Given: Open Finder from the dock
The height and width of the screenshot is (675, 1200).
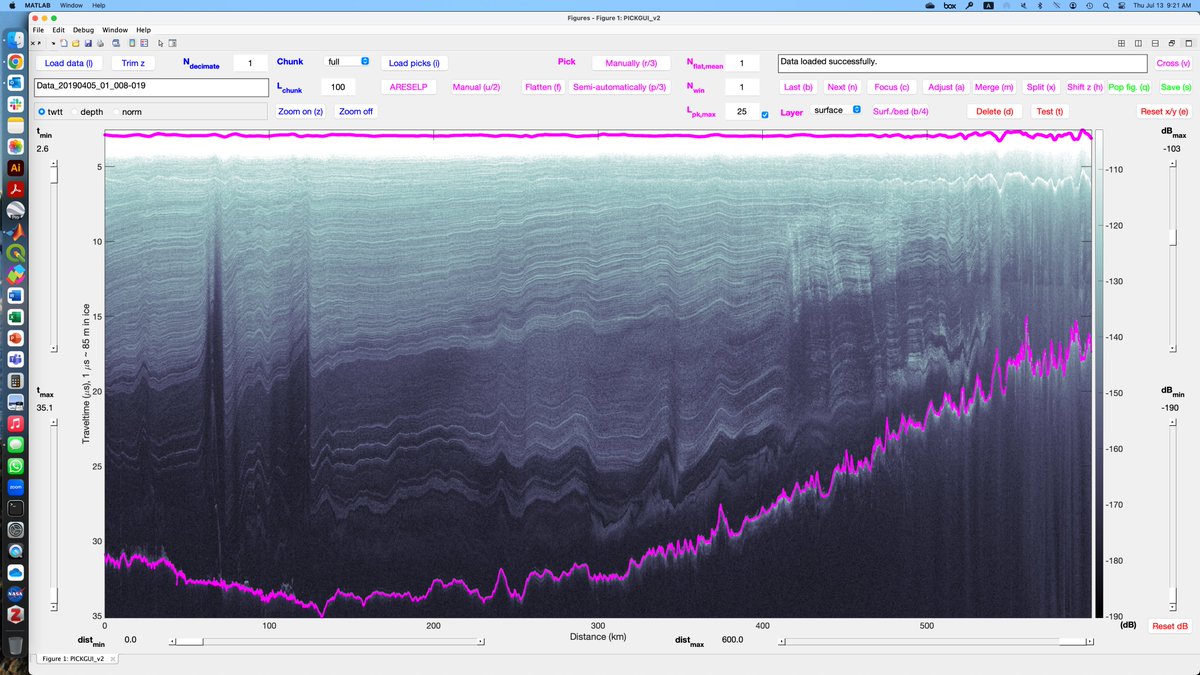Looking at the screenshot, I should 16,41.
